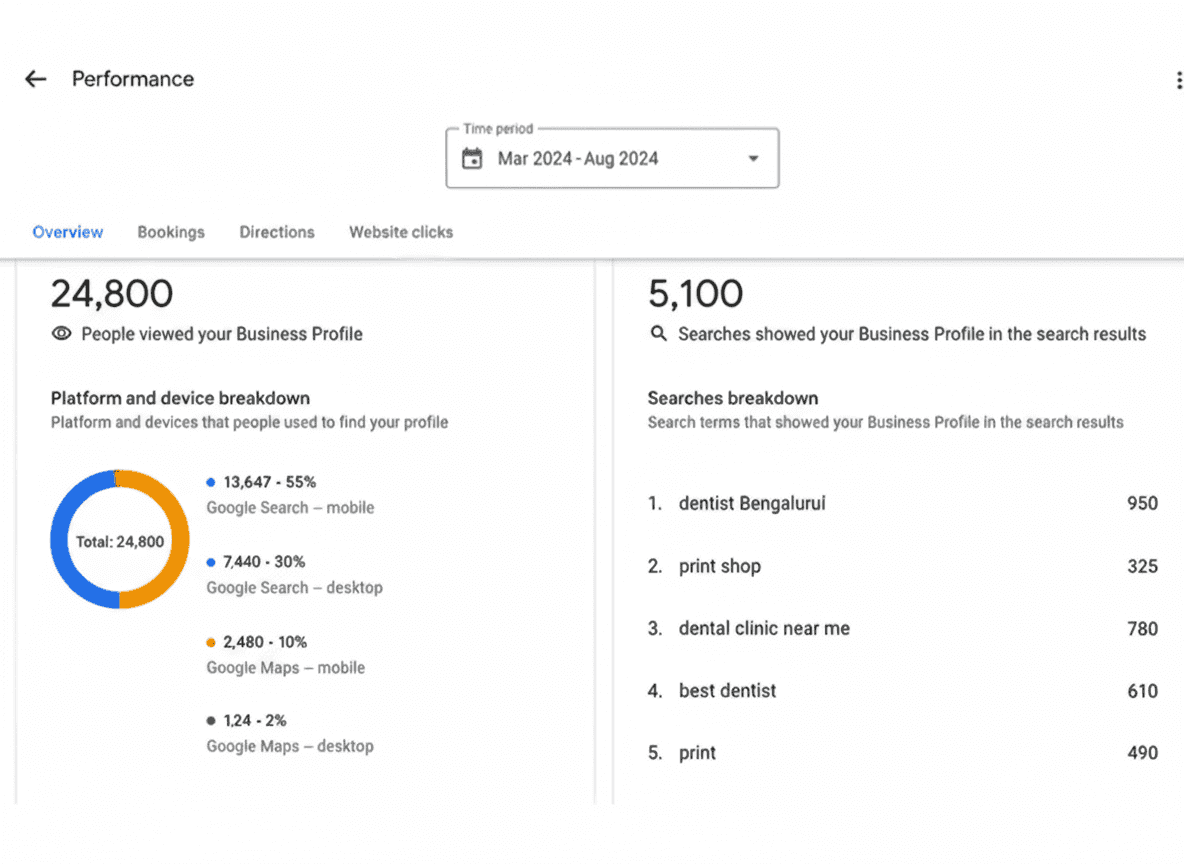Click the count 780 for dental clinic
1184x864 pixels.
pos(1142,628)
